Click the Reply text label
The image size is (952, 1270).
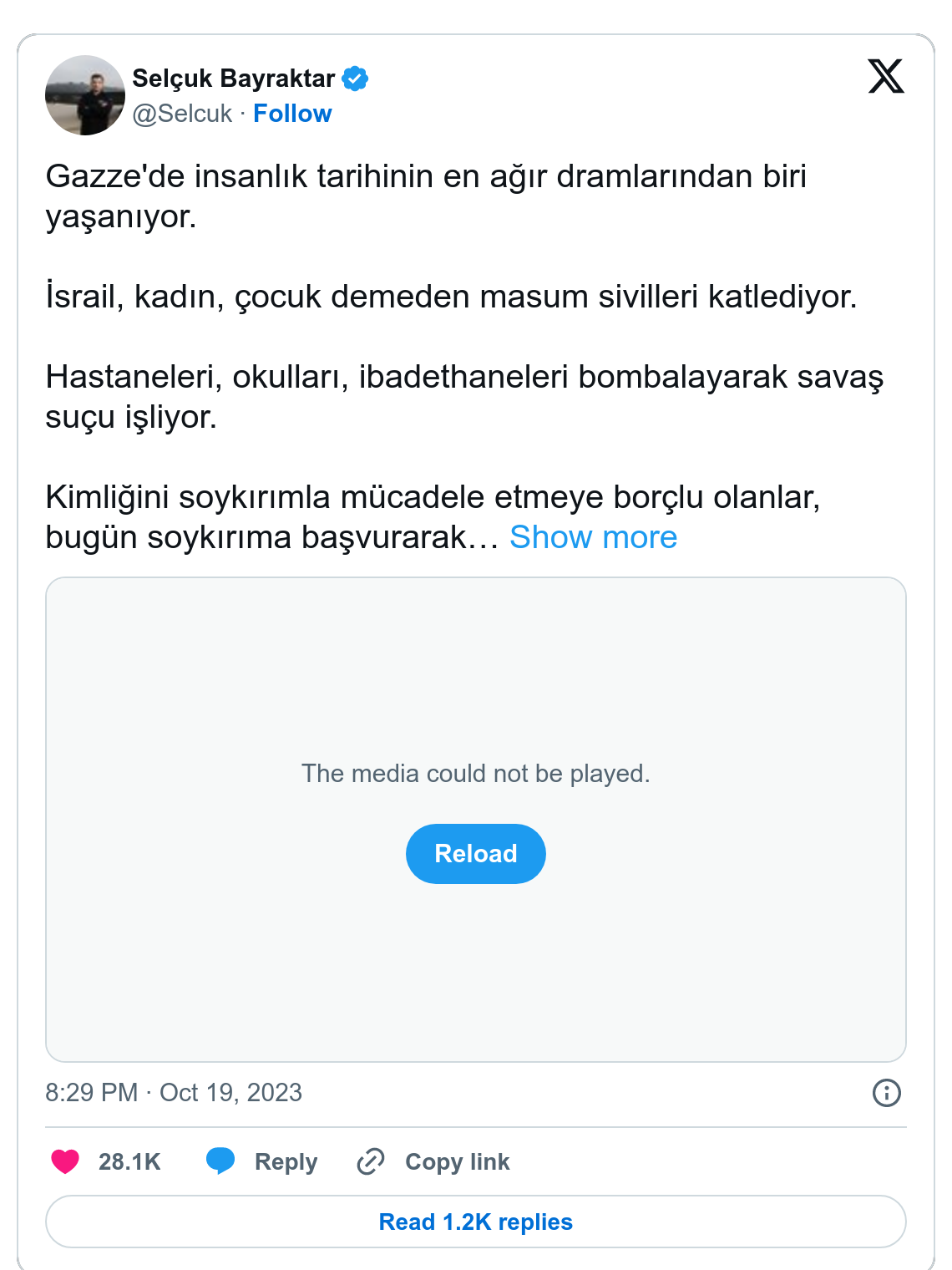point(286,1161)
